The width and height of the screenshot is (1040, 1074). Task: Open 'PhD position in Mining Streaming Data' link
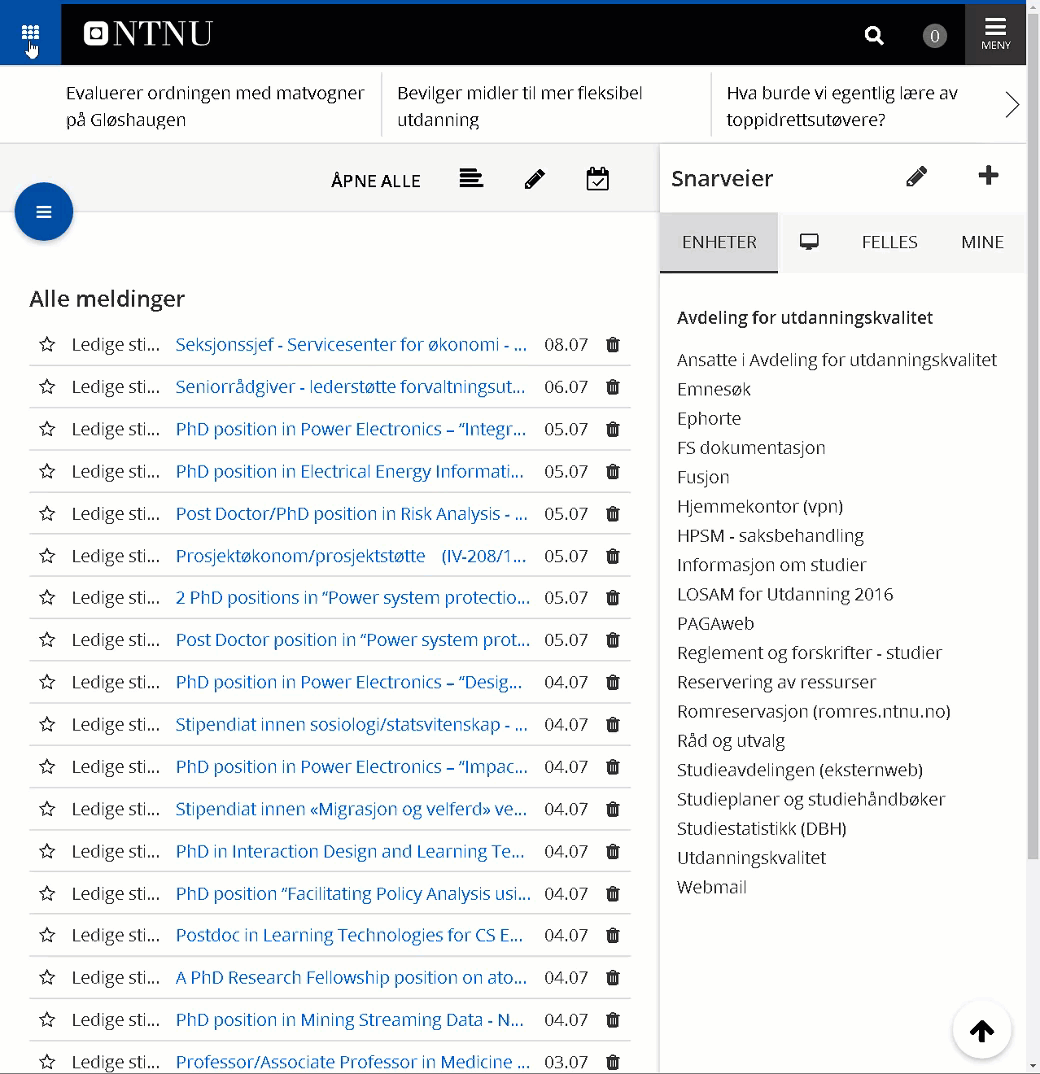pos(349,1020)
